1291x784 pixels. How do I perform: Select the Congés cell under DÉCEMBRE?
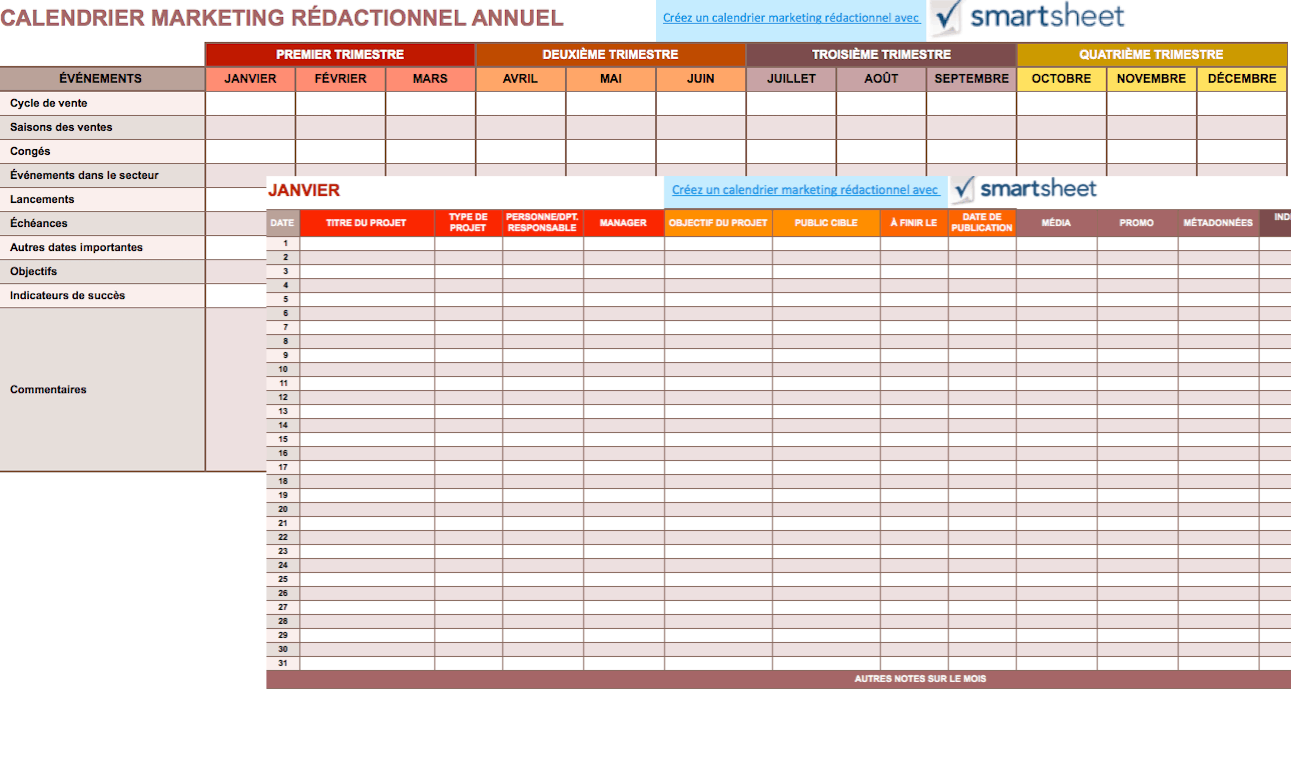1242,151
